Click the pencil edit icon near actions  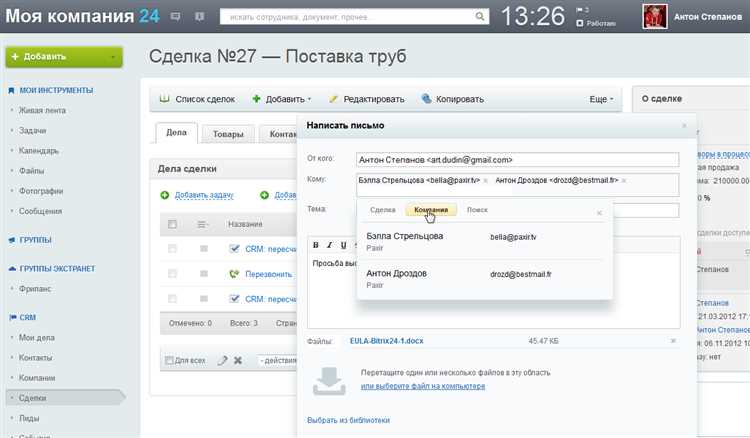[222, 360]
